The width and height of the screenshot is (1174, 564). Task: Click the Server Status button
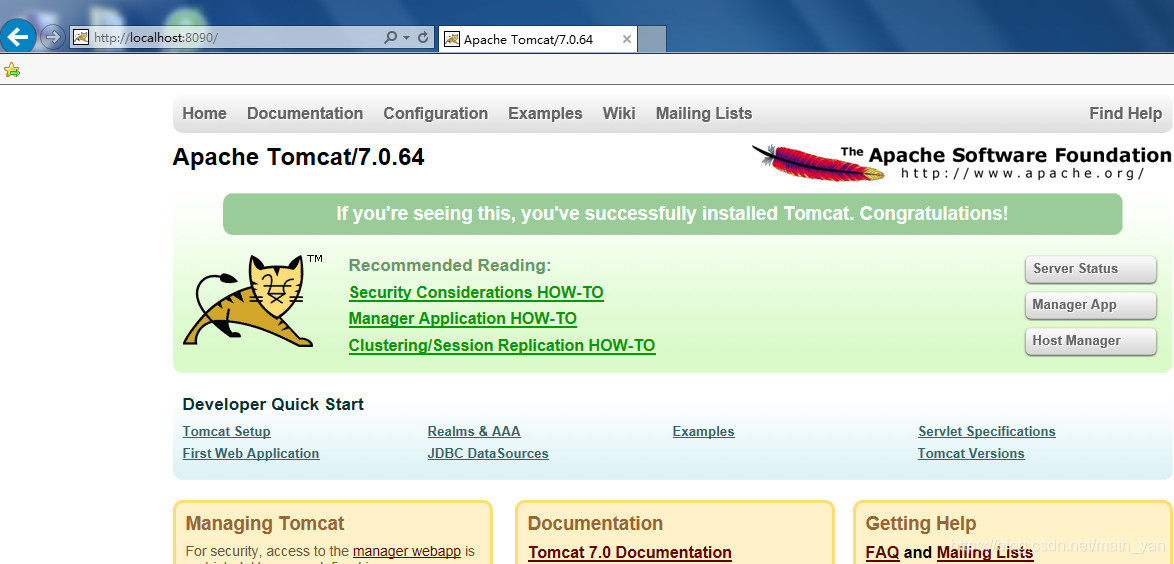pyautogui.click(x=1090, y=269)
